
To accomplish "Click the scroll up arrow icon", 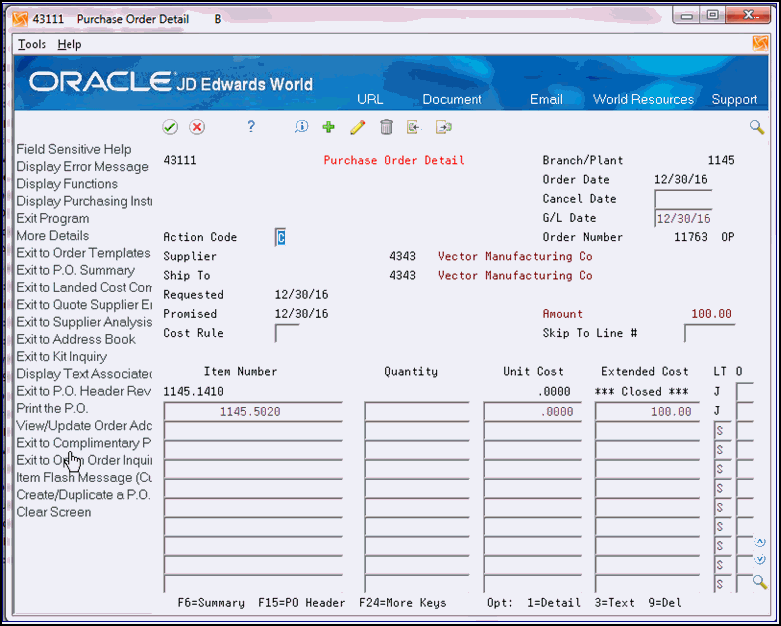I will (x=760, y=542).
